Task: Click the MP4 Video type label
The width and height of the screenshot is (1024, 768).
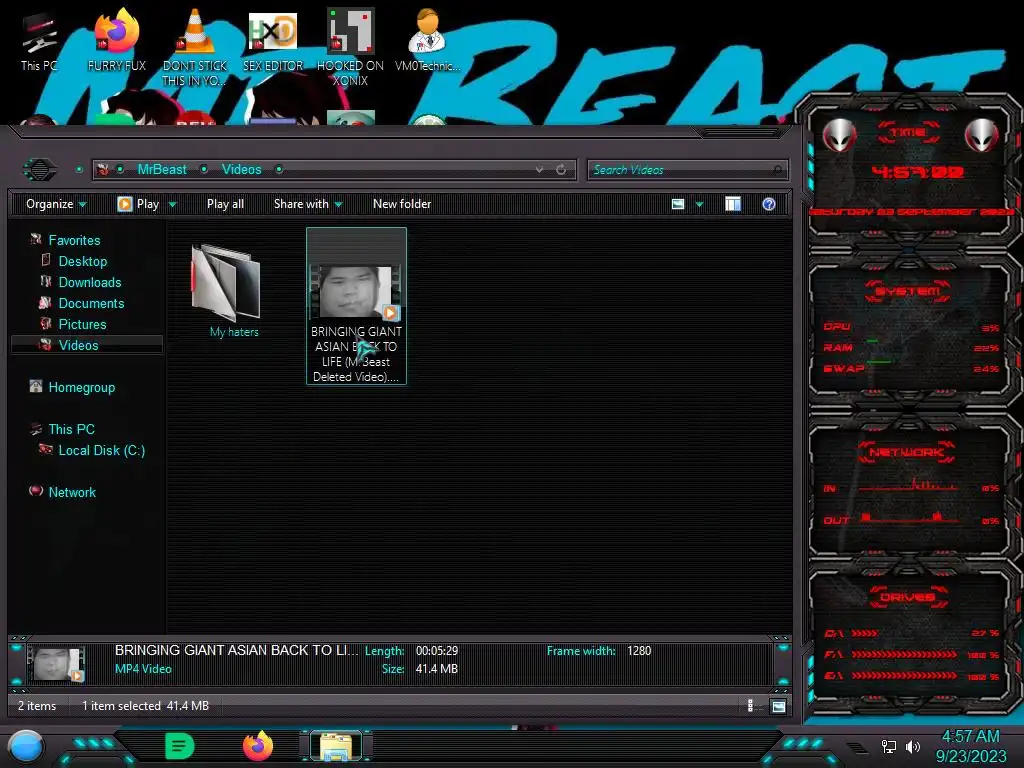Action: point(143,669)
